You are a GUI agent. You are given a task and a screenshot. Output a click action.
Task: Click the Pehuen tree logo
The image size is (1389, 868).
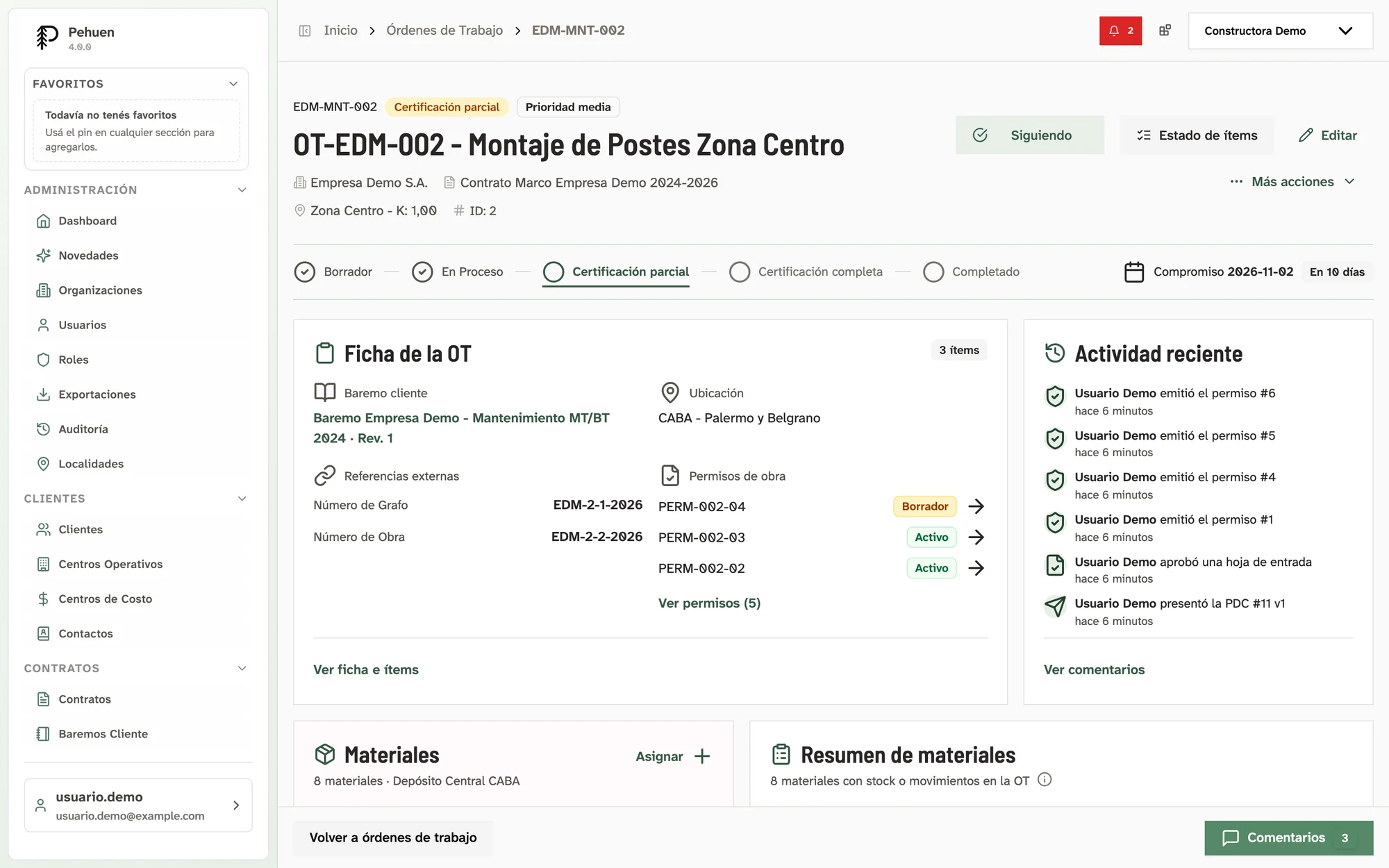pos(47,37)
